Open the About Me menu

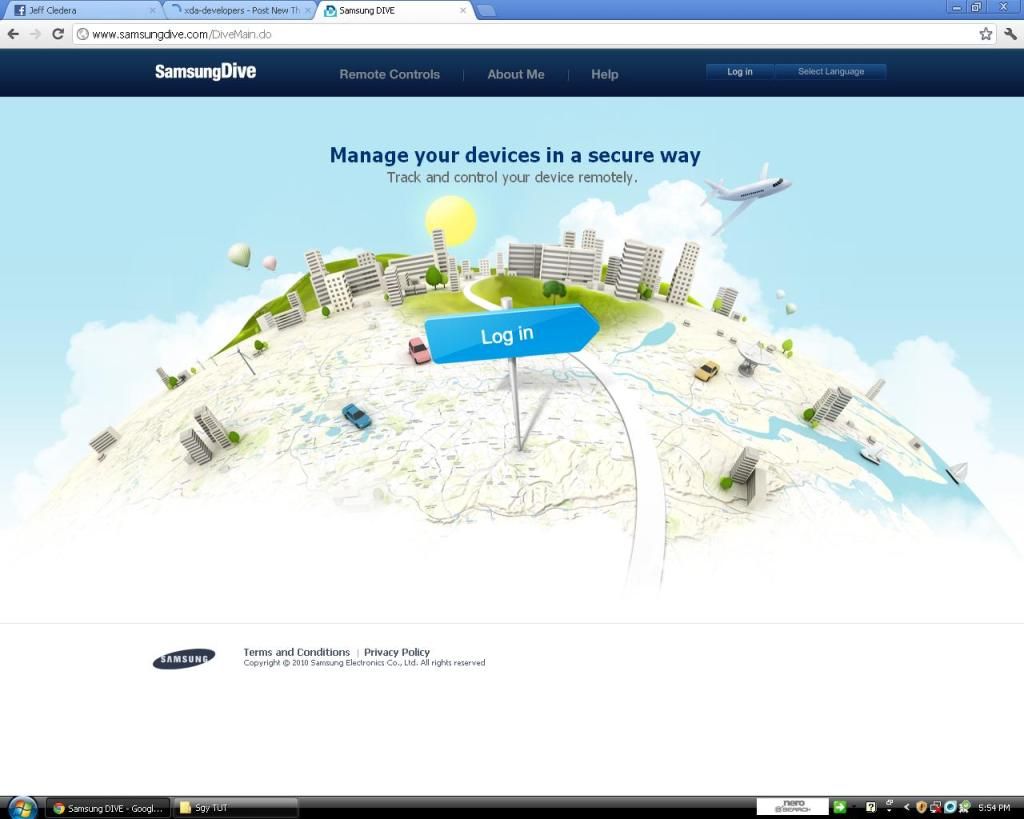[515, 74]
